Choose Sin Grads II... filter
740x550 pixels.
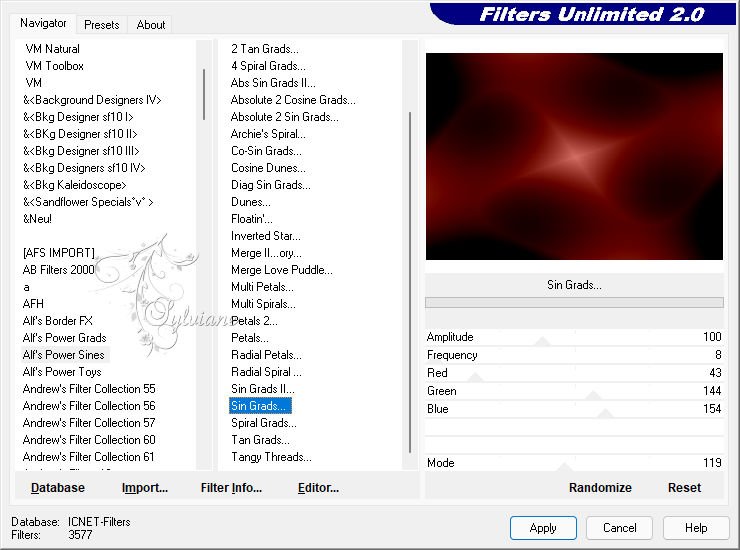tap(263, 389)
